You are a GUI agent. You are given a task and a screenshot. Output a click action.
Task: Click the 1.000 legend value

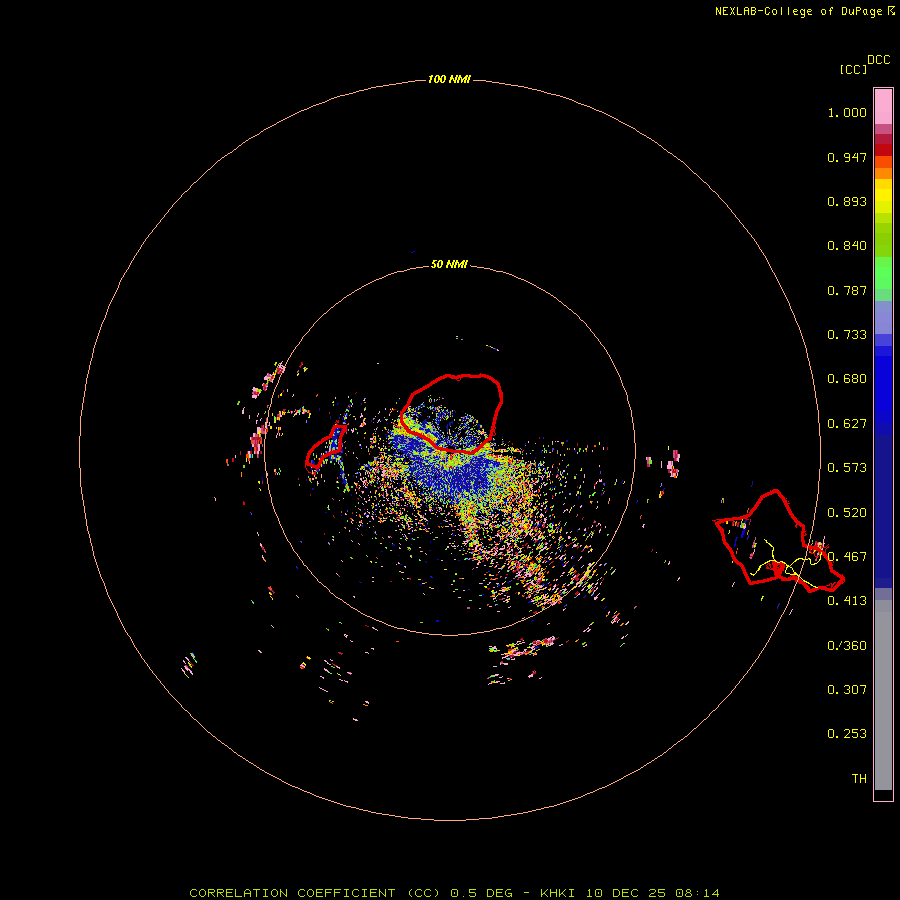[847, 112]
